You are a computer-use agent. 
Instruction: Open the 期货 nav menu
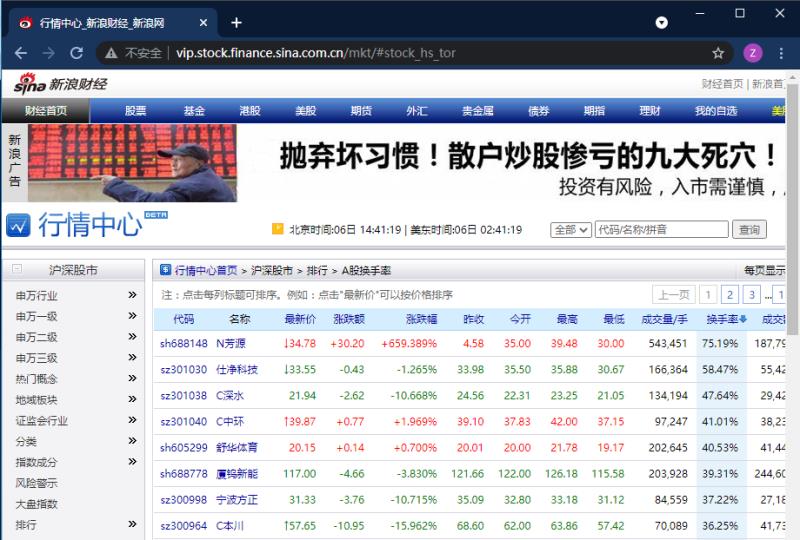361,111
